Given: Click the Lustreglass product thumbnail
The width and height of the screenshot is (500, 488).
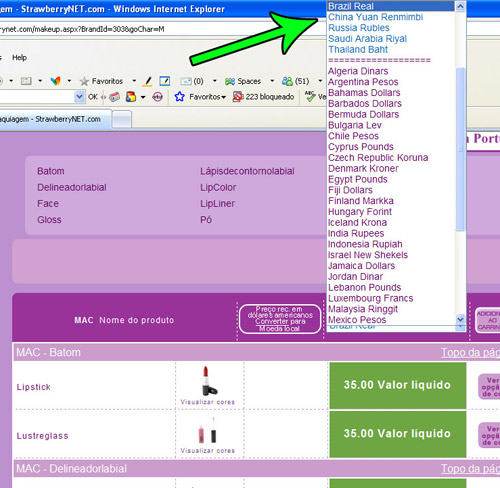Looking at the screenshot, I should [x=208, y=430].
